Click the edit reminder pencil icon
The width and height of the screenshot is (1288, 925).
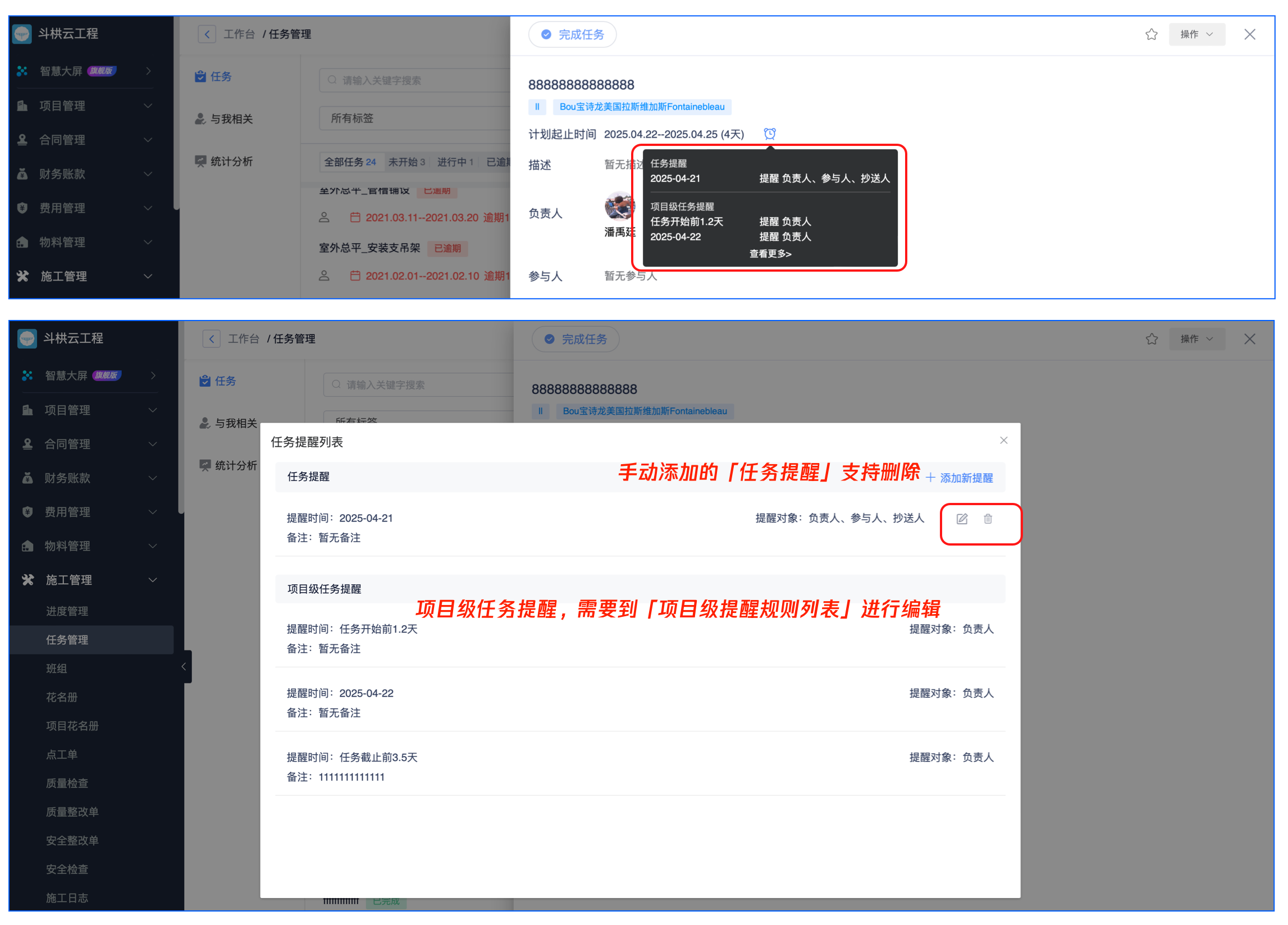(x=961, y=519)
